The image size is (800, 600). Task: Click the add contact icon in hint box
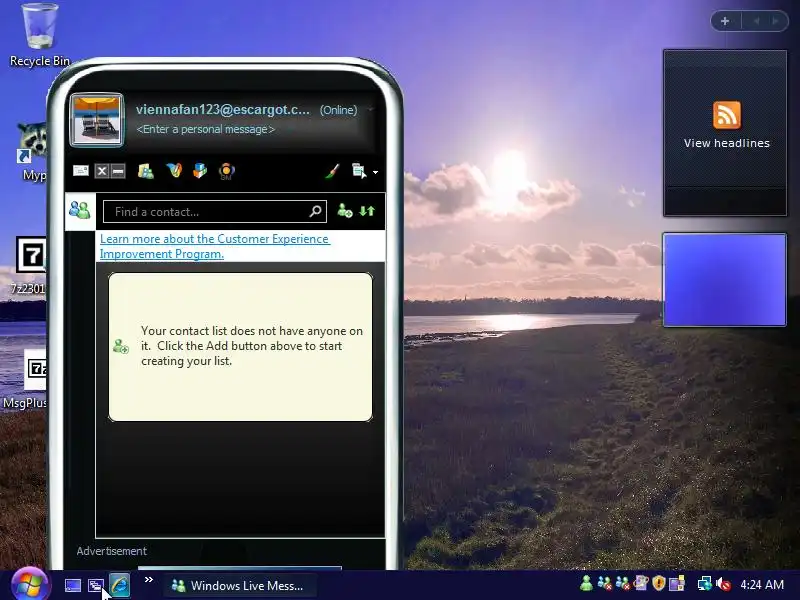click(x=121, y=346)
